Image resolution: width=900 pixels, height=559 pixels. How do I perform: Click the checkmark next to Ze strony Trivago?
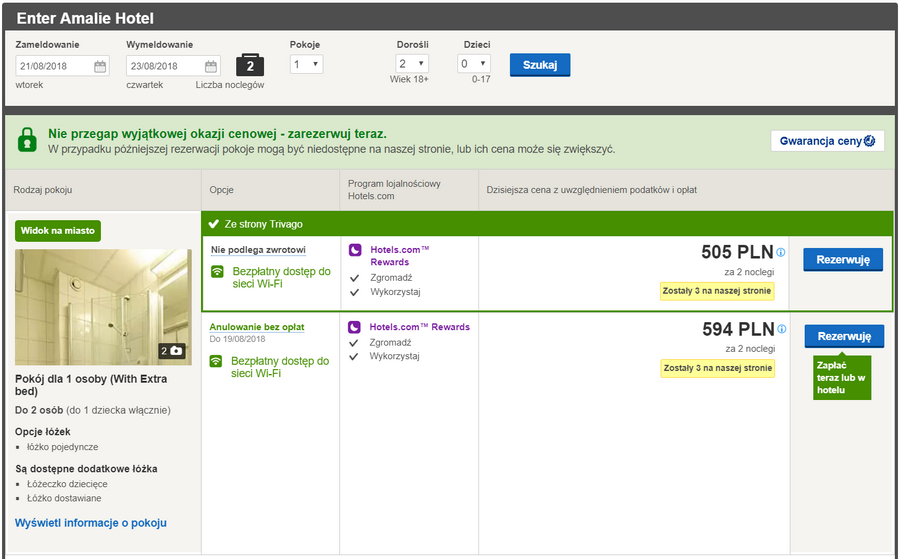pyautogui.click(x=214, y=224)
